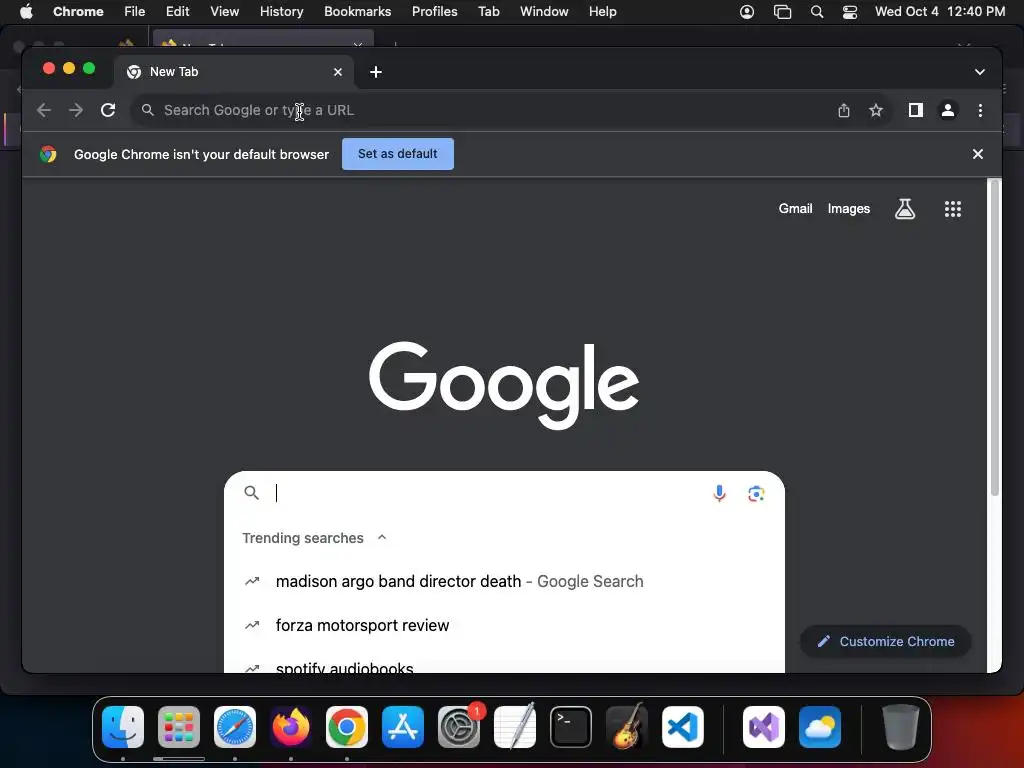Select madison argo band director death suggestion
Screen dimensions: 1024x768
pos(504,581)
